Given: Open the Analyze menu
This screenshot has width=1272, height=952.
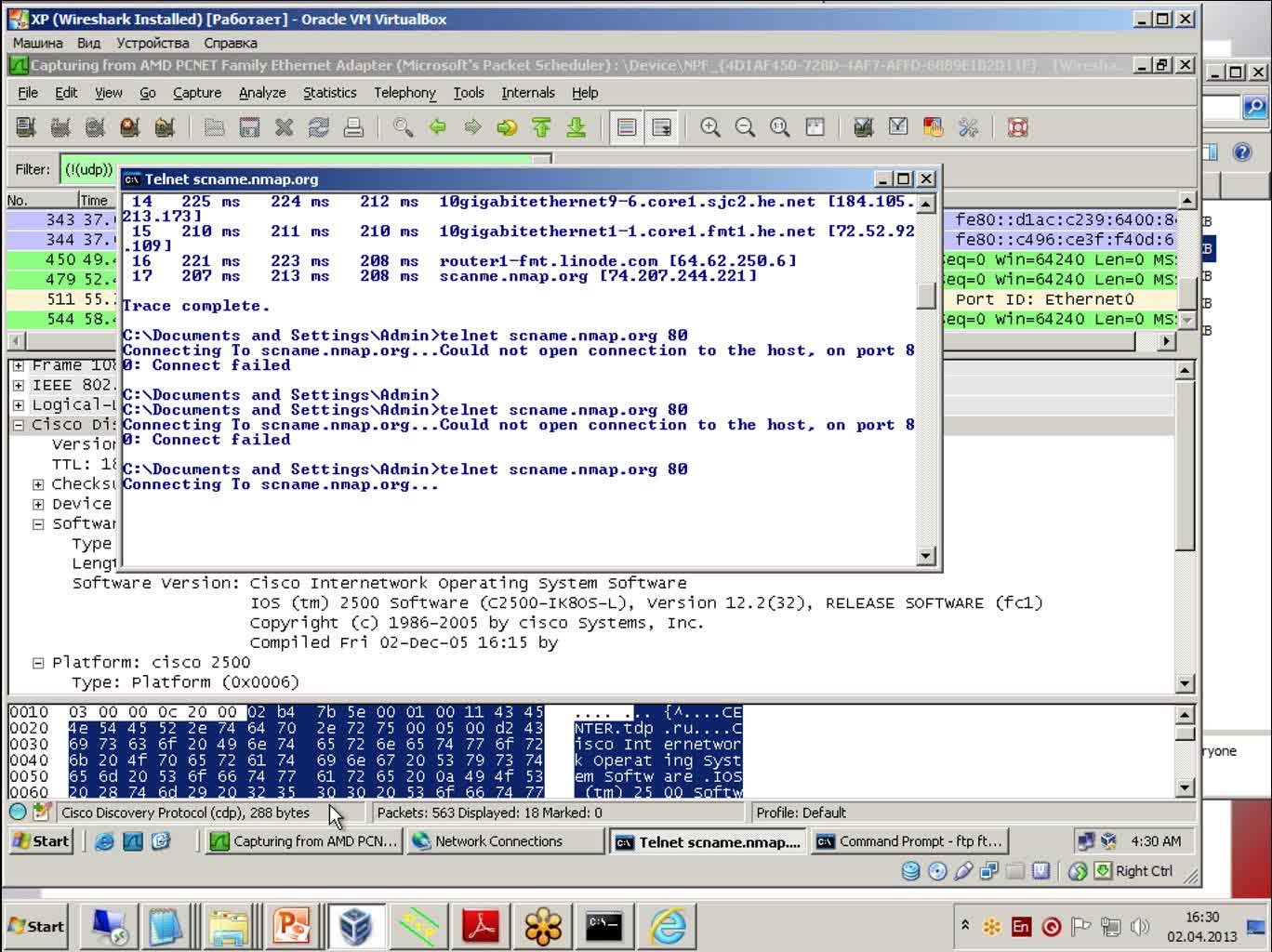Looking at the screenshot, I should click(262, 92).
